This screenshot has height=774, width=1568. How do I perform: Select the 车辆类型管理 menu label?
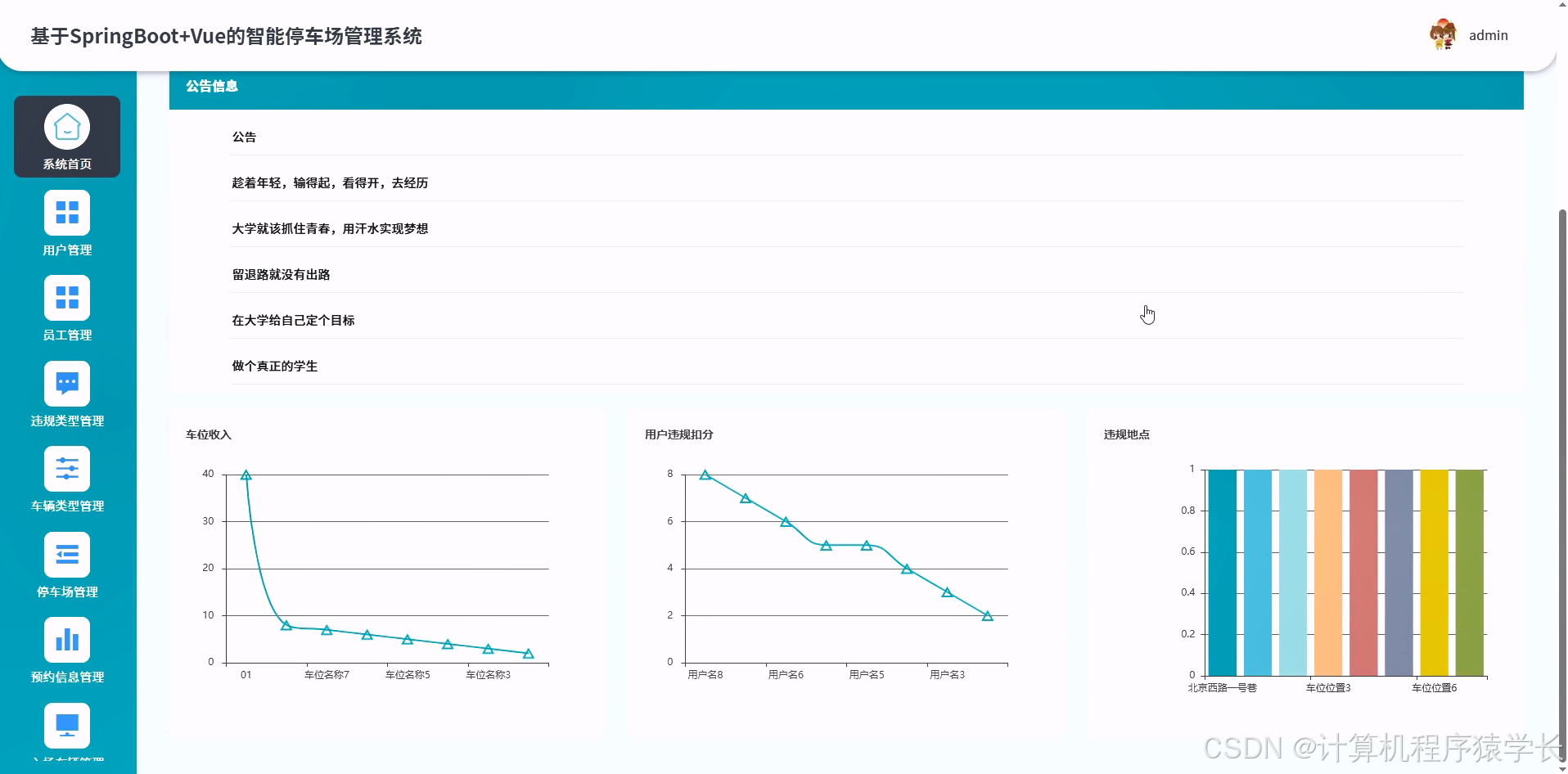click(x=67, y=506)
